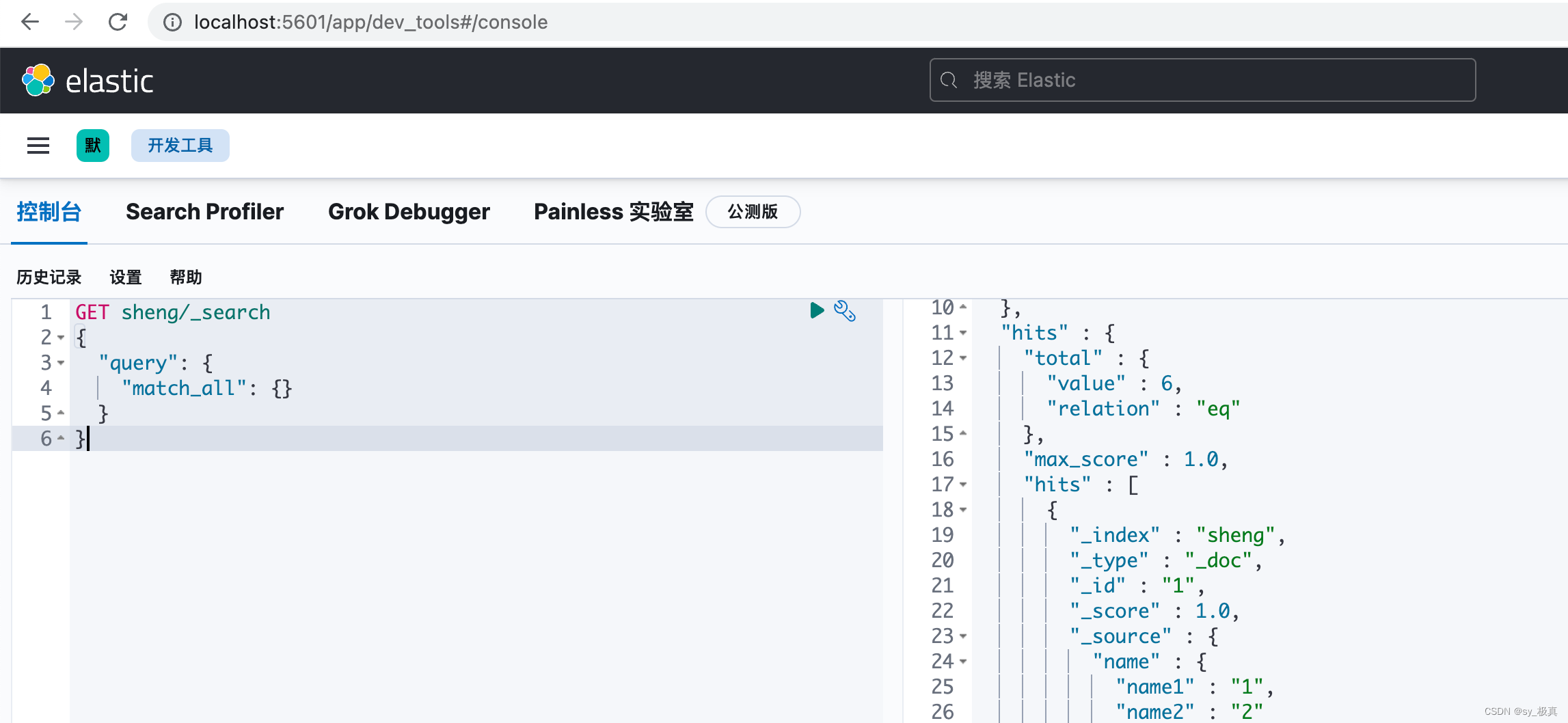Click "name2" : "2" in output
The width and height of the screenshot is (1568, 723).
point(1189,711)
